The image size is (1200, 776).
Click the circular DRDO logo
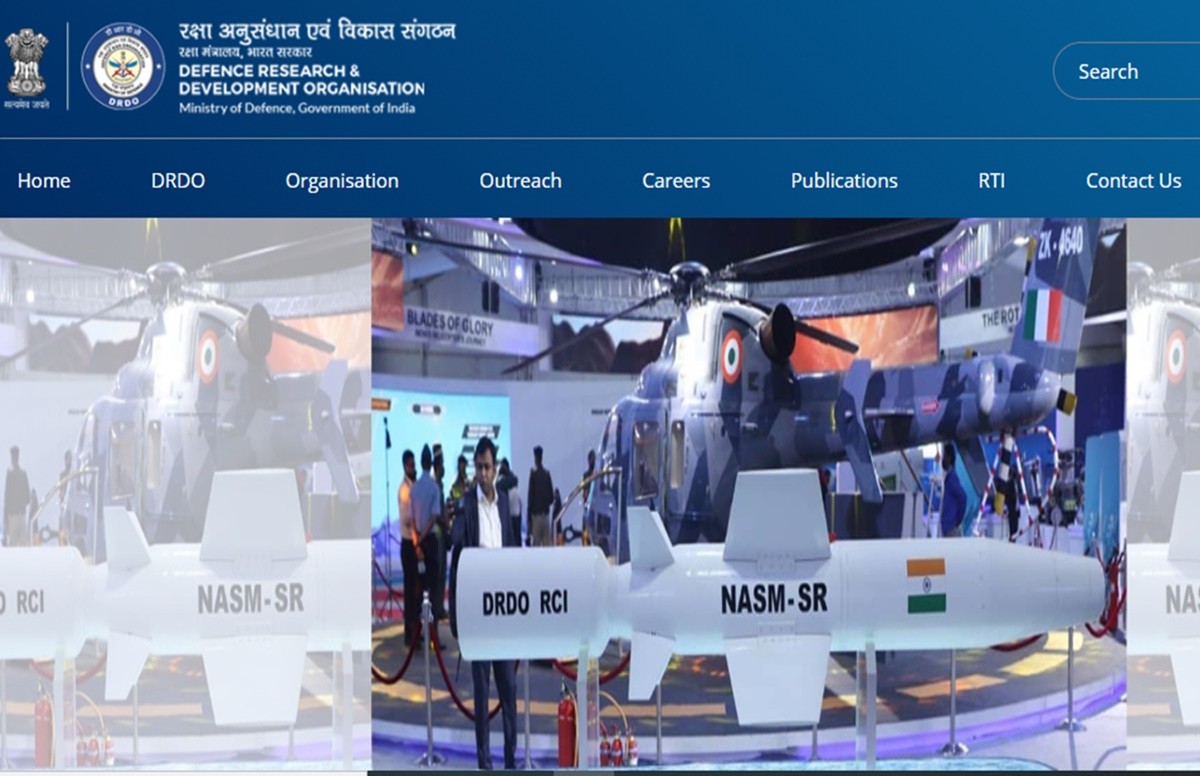click(123, 66)
